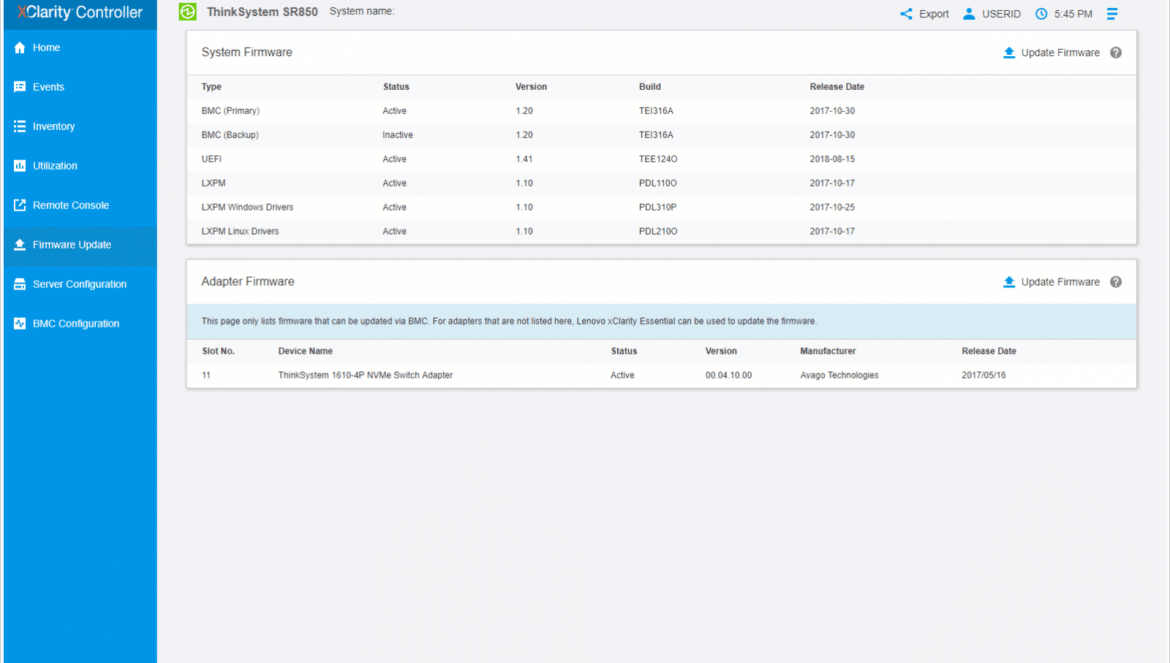This screenshot has height=663, width=1170.
Task: Click the BMC Configuration icon
Action: click(19, 324)
